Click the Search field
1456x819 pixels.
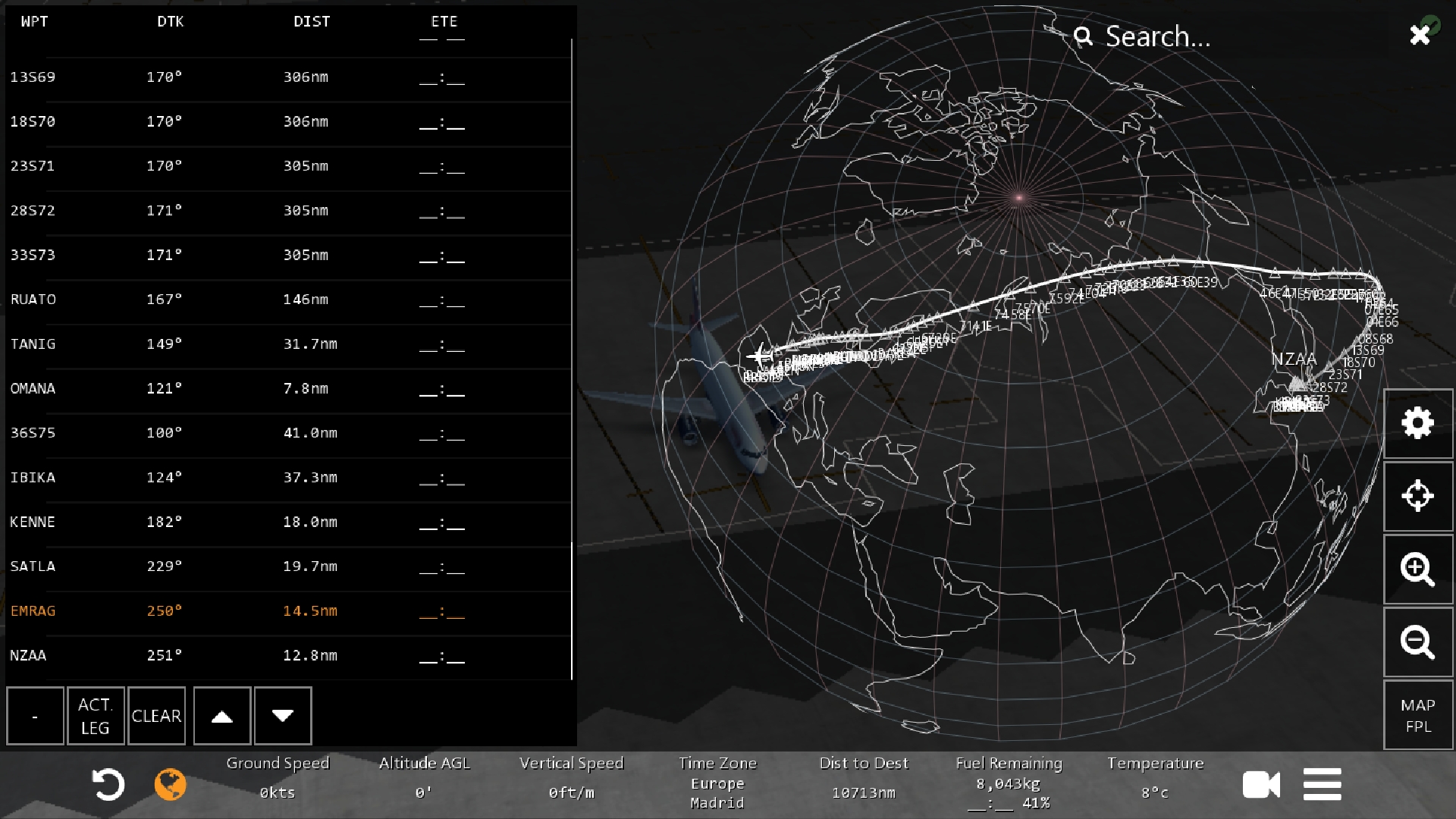(x=1156, y=36)
